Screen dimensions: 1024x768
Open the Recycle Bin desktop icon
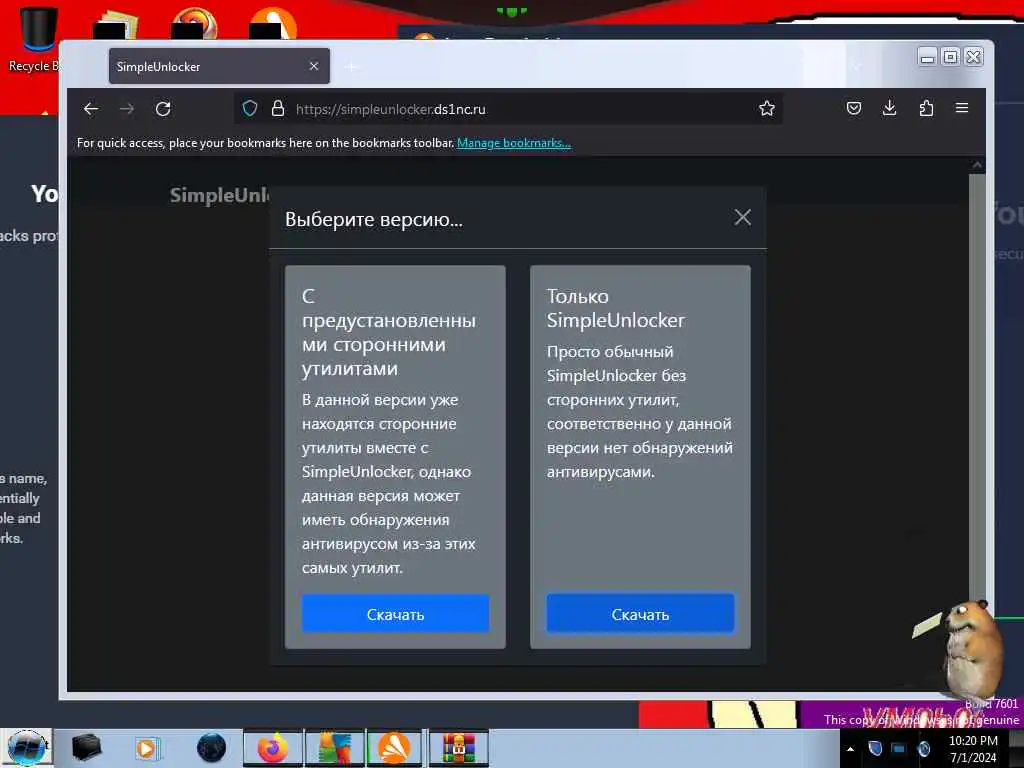pos(37,39)
